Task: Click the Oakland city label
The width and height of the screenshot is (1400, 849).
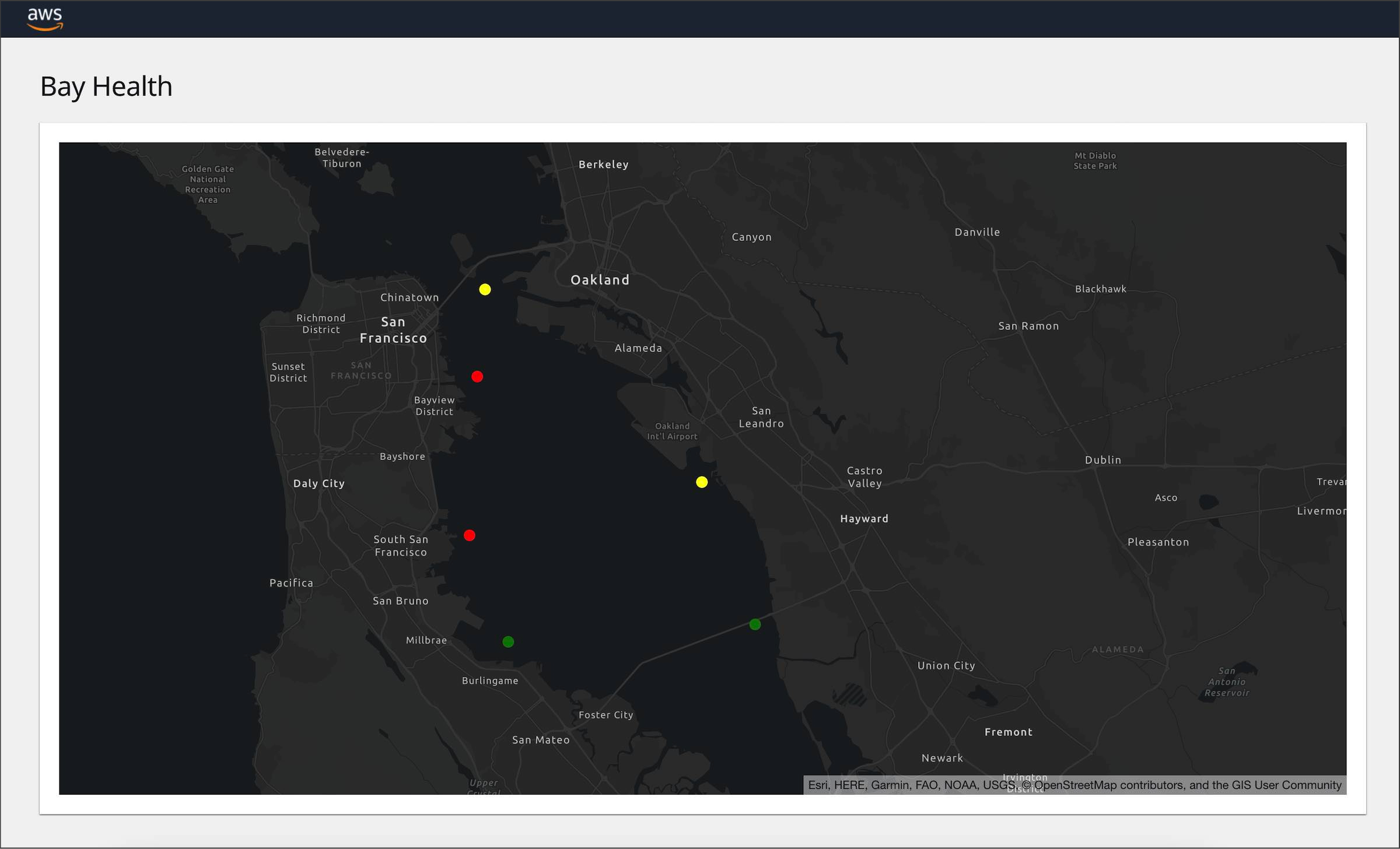Action: [600, 280]
